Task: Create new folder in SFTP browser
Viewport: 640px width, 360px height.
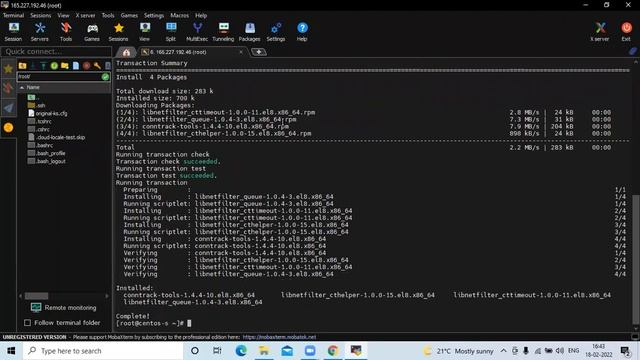Action: pyautogui.click(x=65, y=66)
